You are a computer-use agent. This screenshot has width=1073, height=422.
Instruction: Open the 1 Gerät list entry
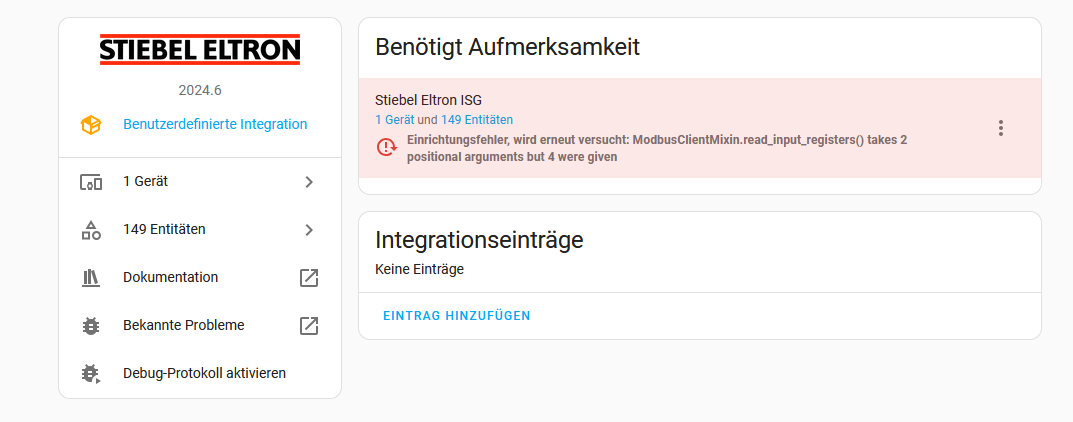[200, 182]
